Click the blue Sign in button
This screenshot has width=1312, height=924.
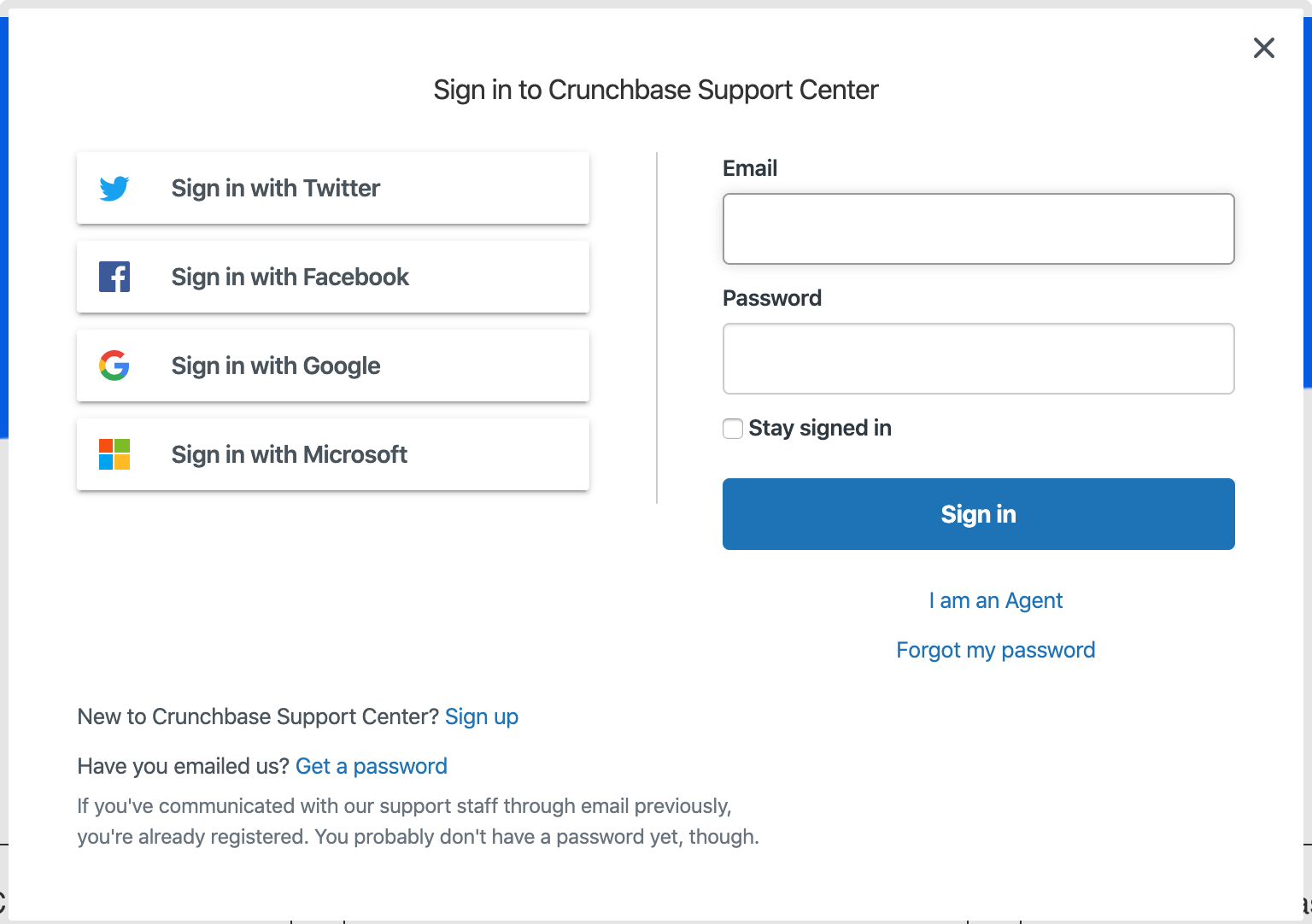[x=979, y=514]
